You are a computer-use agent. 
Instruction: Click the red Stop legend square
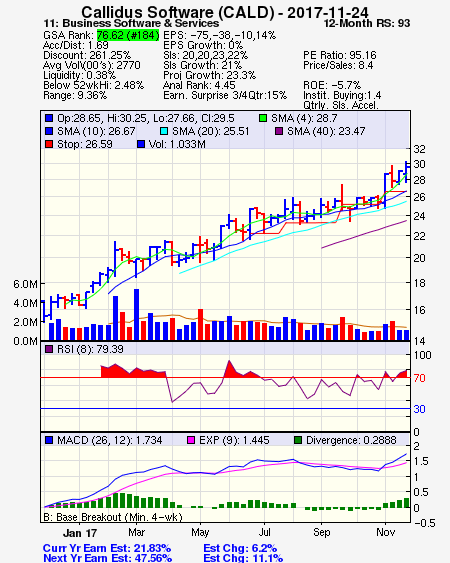click(x=49, y=144)
